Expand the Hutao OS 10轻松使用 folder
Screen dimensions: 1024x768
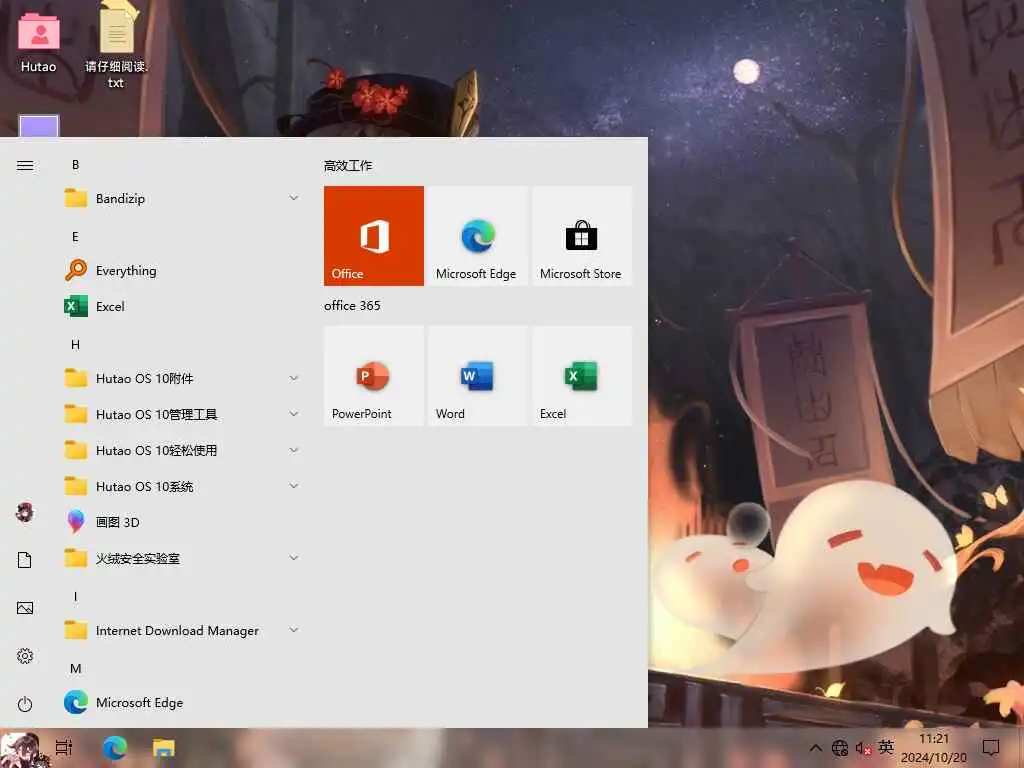coord(182,450)
